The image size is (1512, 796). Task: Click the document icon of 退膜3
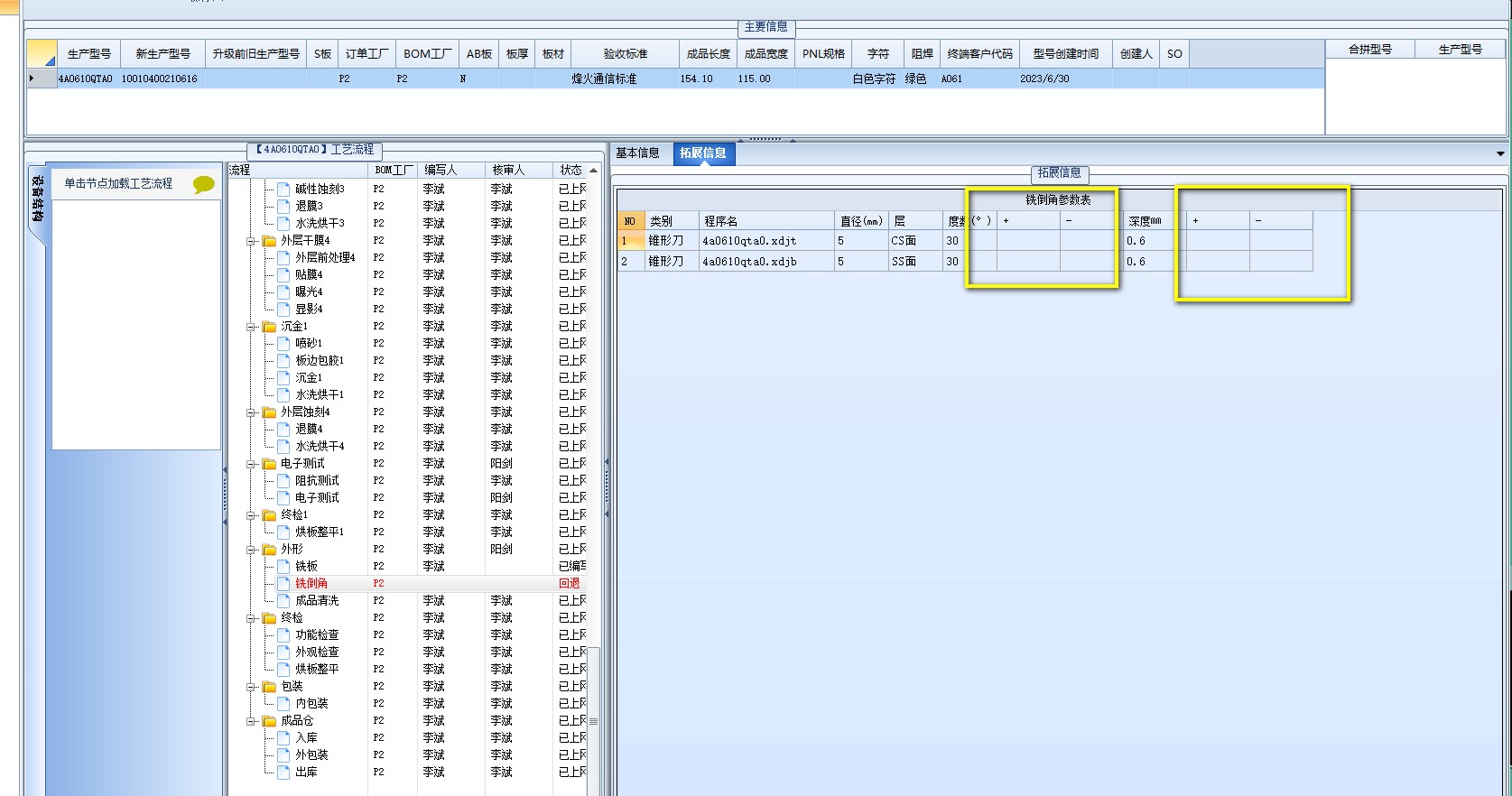click(283, 206)
